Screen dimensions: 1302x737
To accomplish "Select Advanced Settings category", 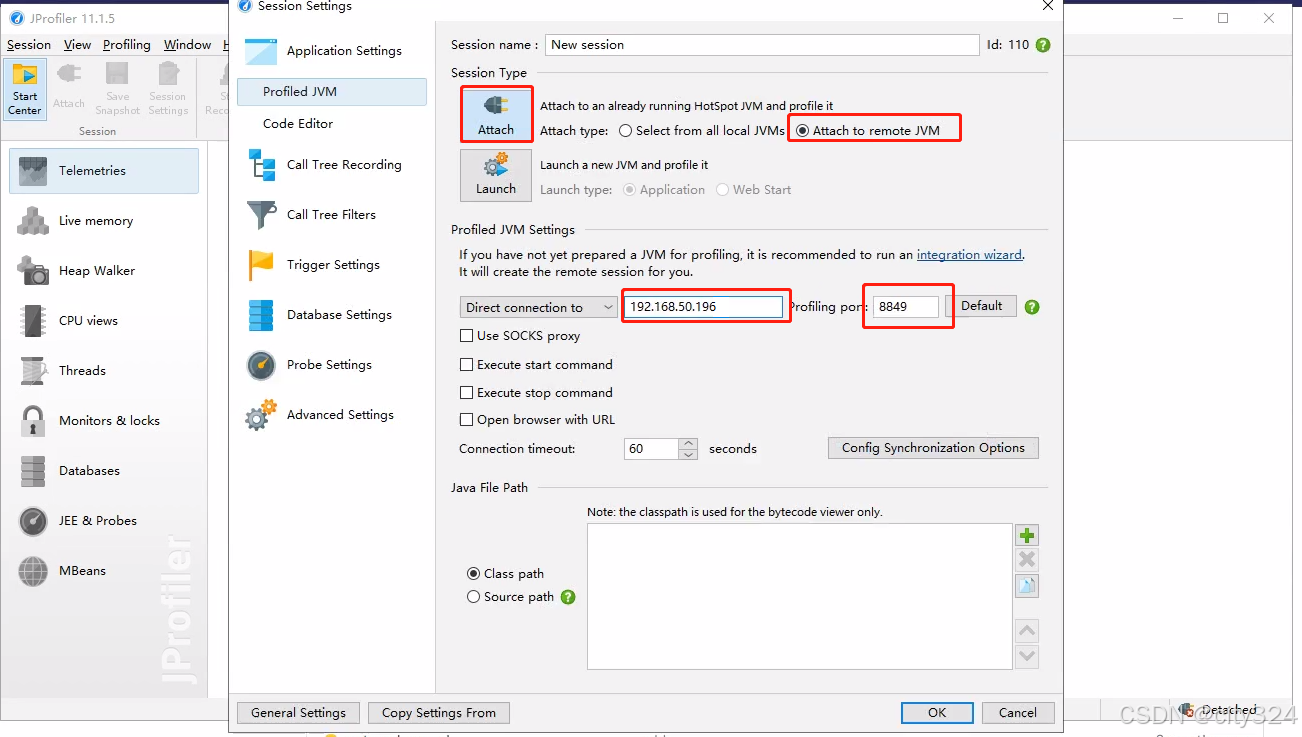I will tap(332, 415).
